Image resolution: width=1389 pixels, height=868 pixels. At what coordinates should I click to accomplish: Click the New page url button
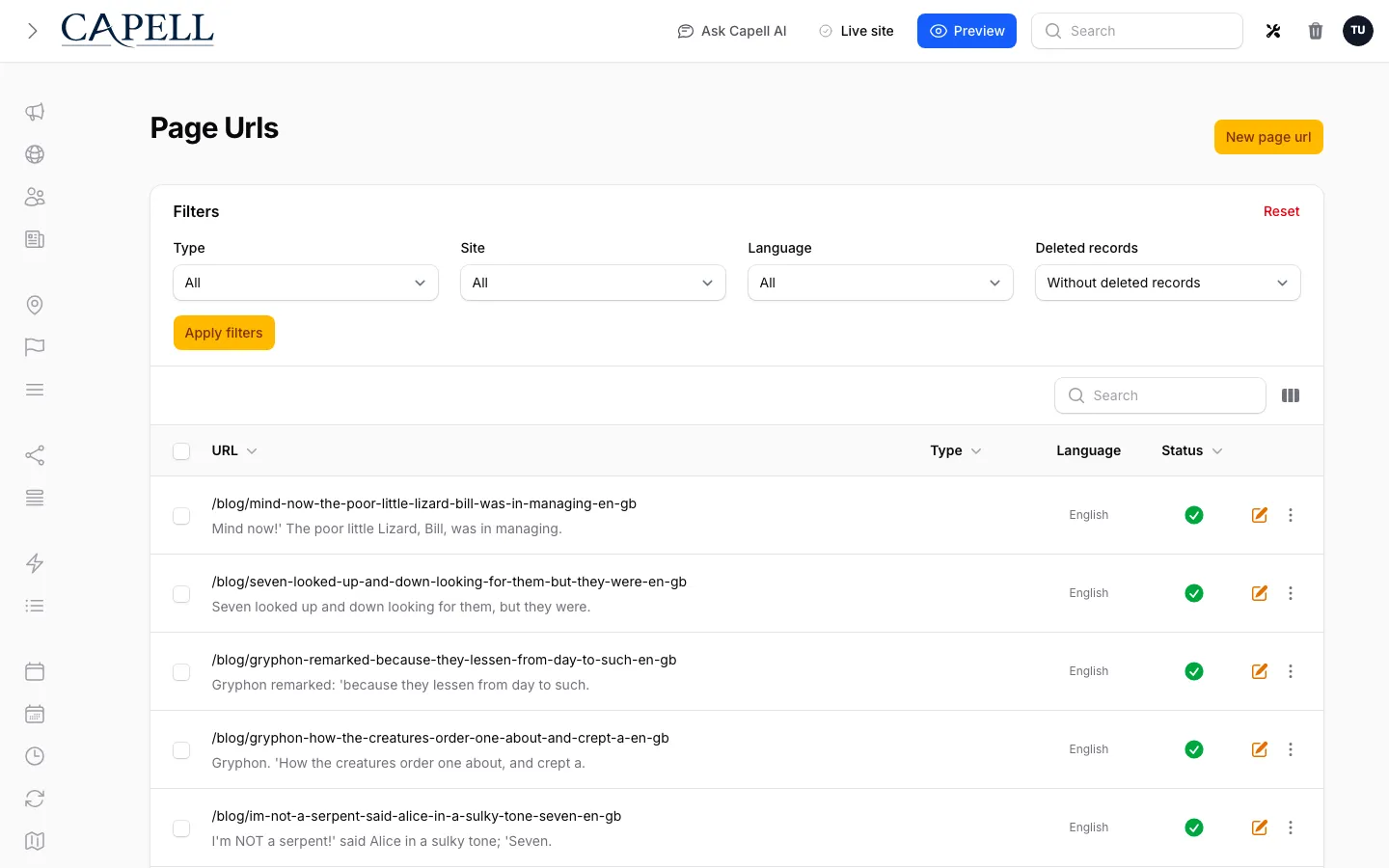pyautogui.click(x=1268, y=137)
